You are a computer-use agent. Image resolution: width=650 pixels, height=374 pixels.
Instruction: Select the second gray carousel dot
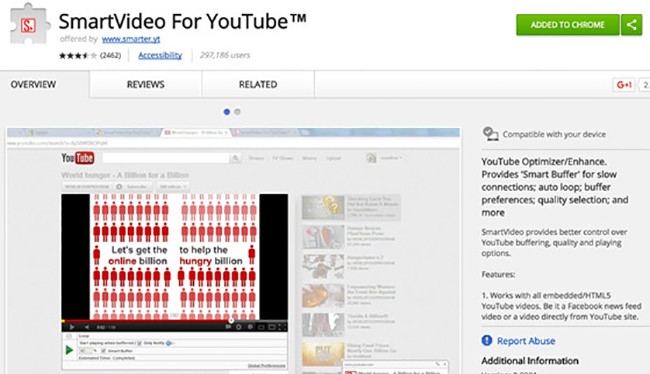237,112
